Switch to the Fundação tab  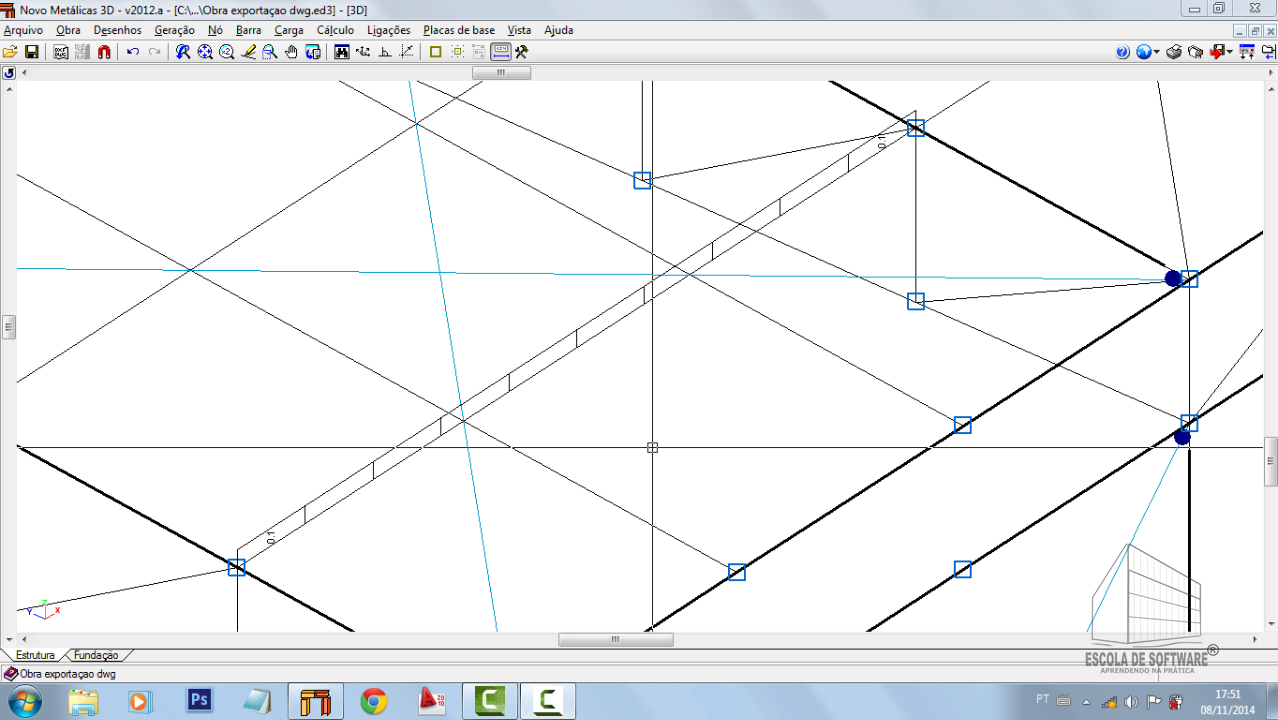(x=96, y=655)
